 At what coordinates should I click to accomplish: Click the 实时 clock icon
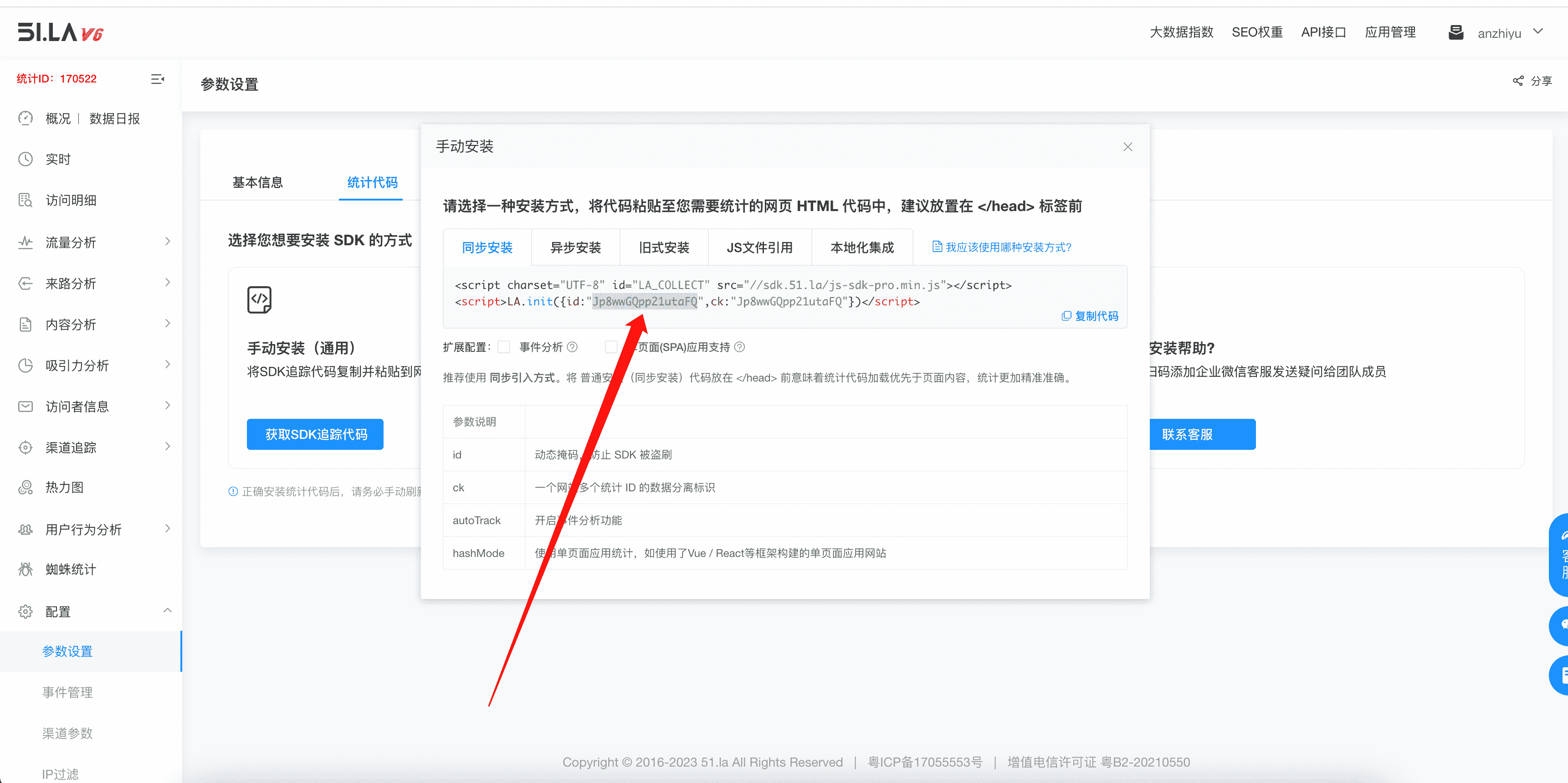[26, 159]
